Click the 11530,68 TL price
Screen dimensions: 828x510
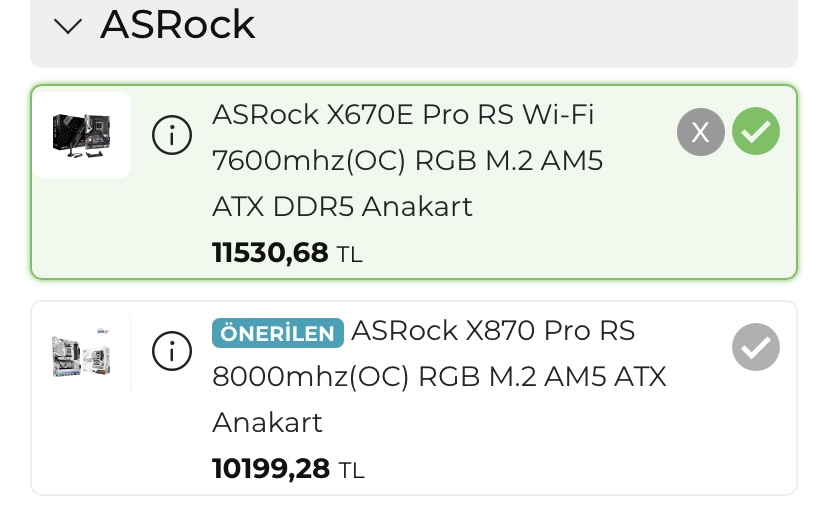pos(270,253)
